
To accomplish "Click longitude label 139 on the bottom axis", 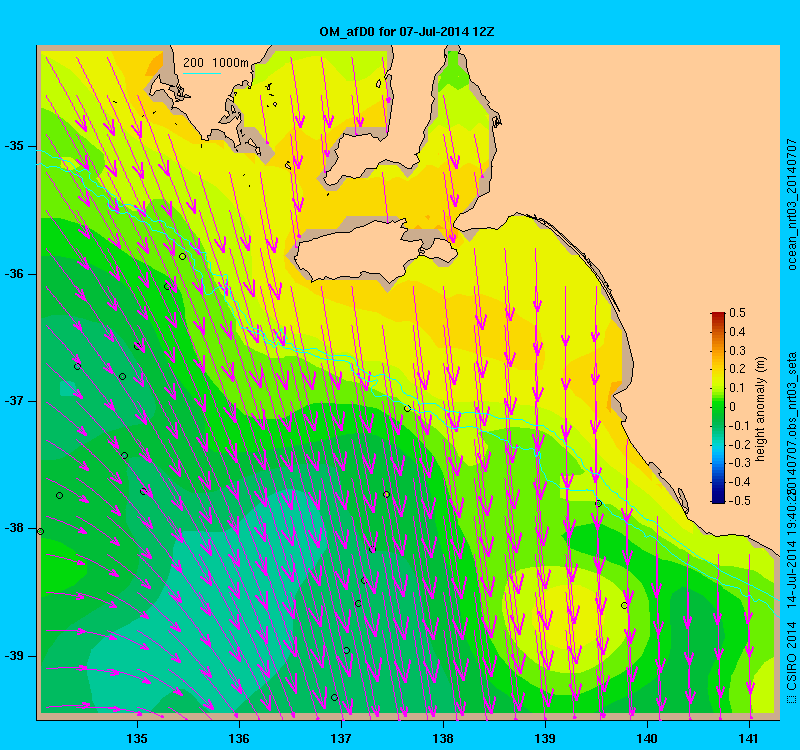I will [x=545, y=738].
